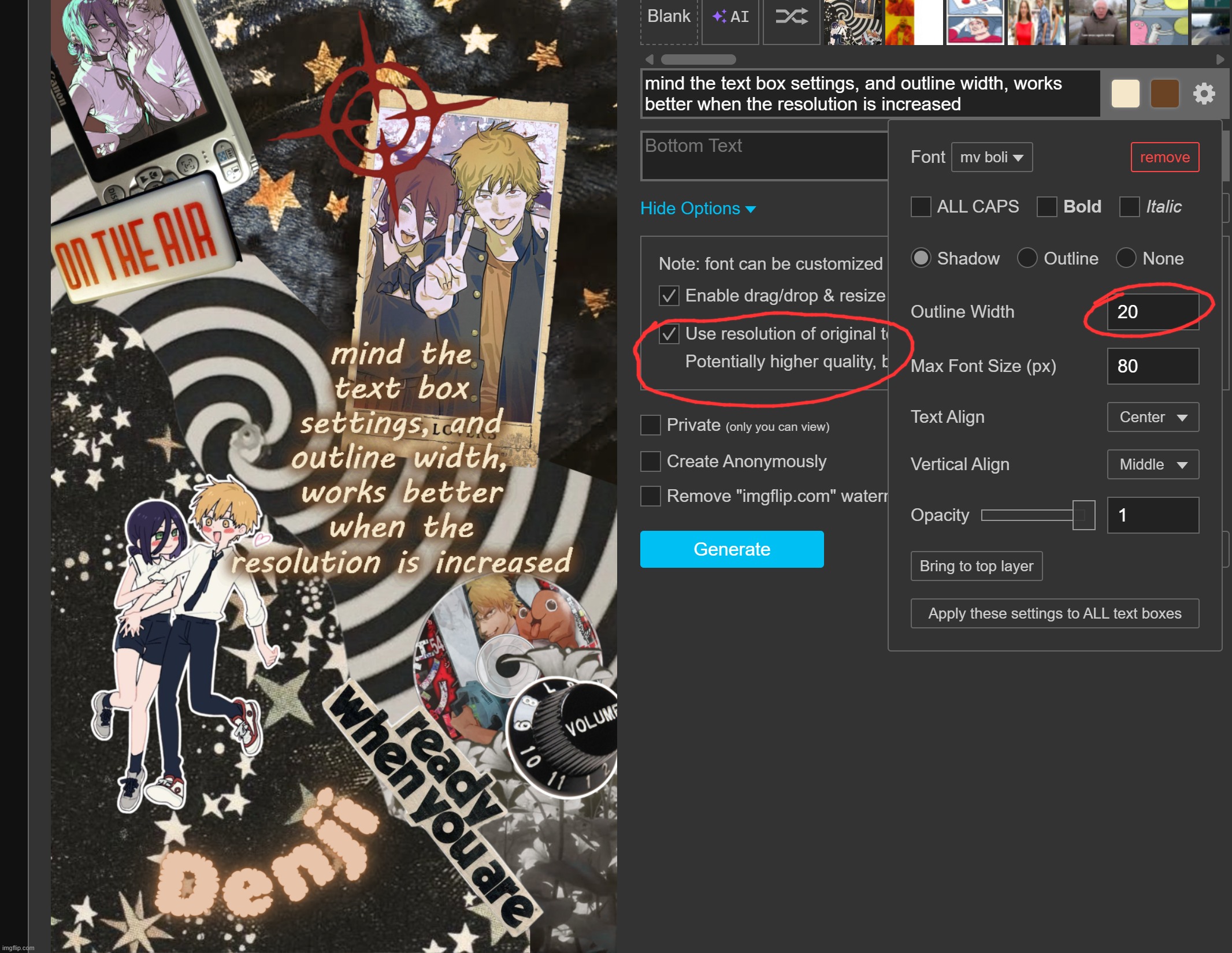Enable the ALL CAPS checkbox
Viewport: 1232px width, 953px height.
(921, 207)
